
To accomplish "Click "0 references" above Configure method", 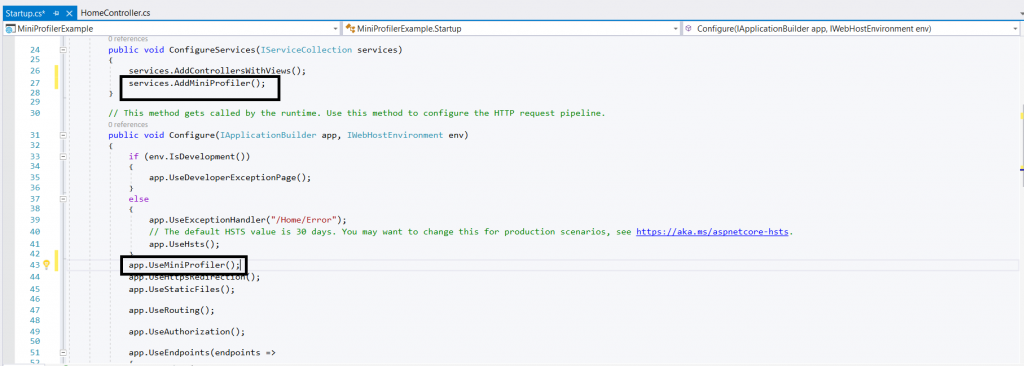I will coord(128,124).
